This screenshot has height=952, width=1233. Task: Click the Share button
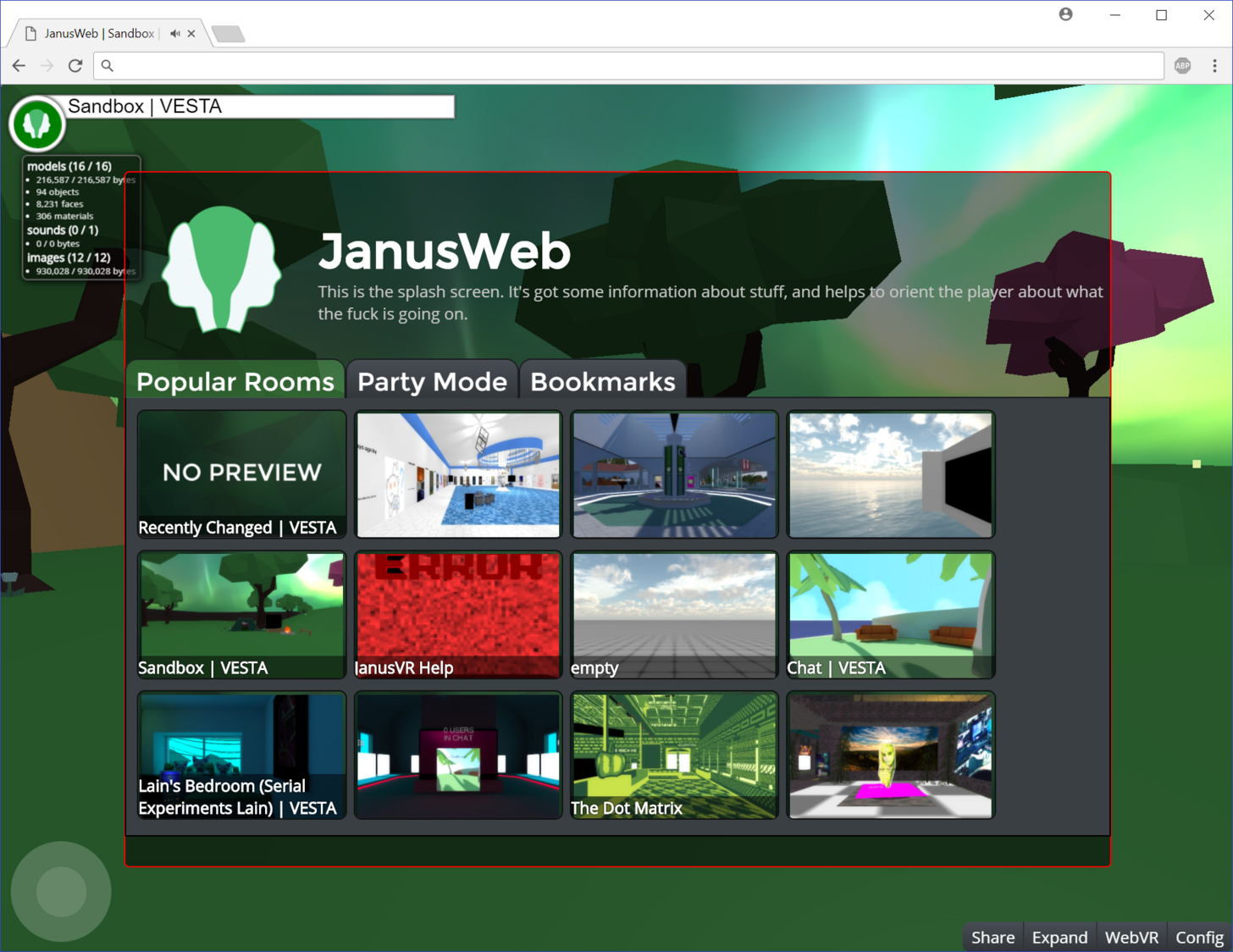992,937
